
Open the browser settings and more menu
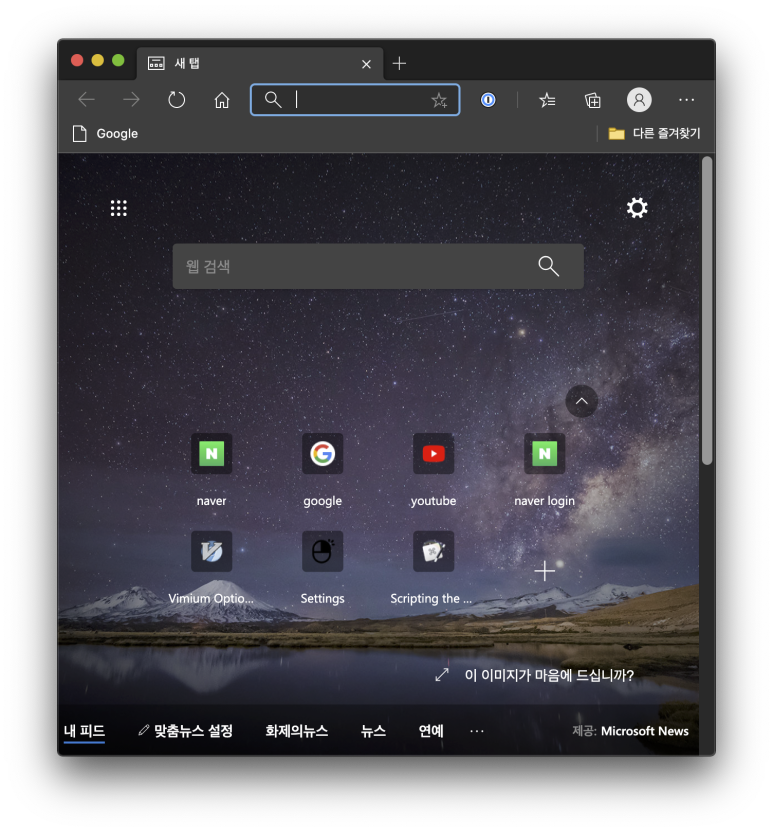click(x=686, y=100)
